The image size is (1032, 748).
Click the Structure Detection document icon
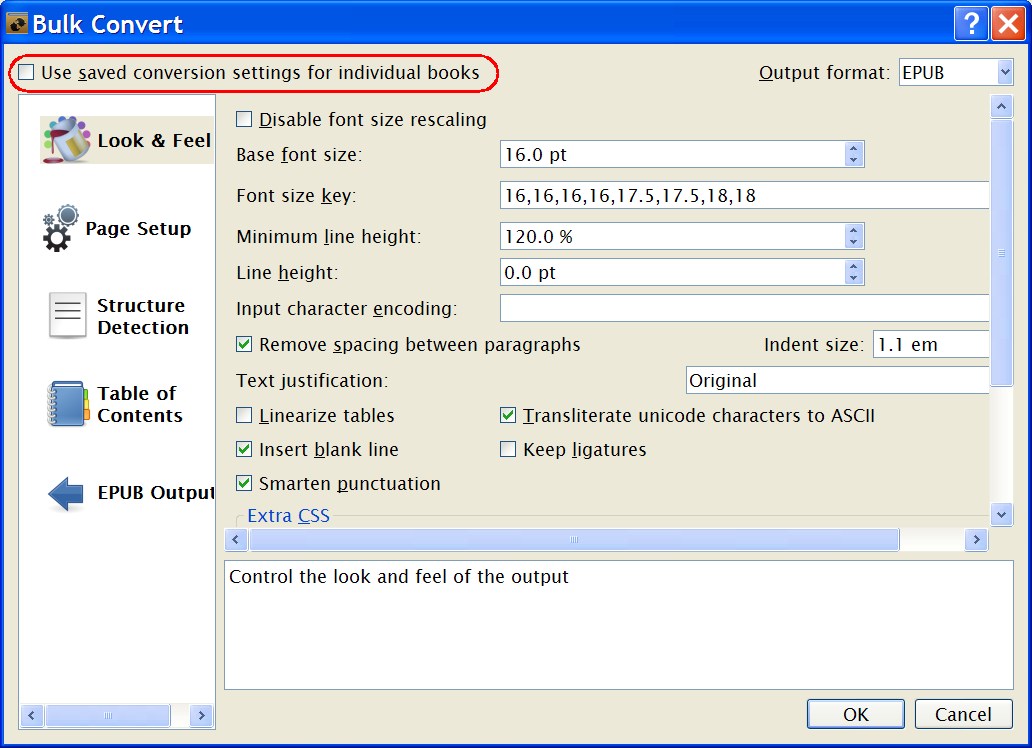pyautogui.click(x=67, y=315)
